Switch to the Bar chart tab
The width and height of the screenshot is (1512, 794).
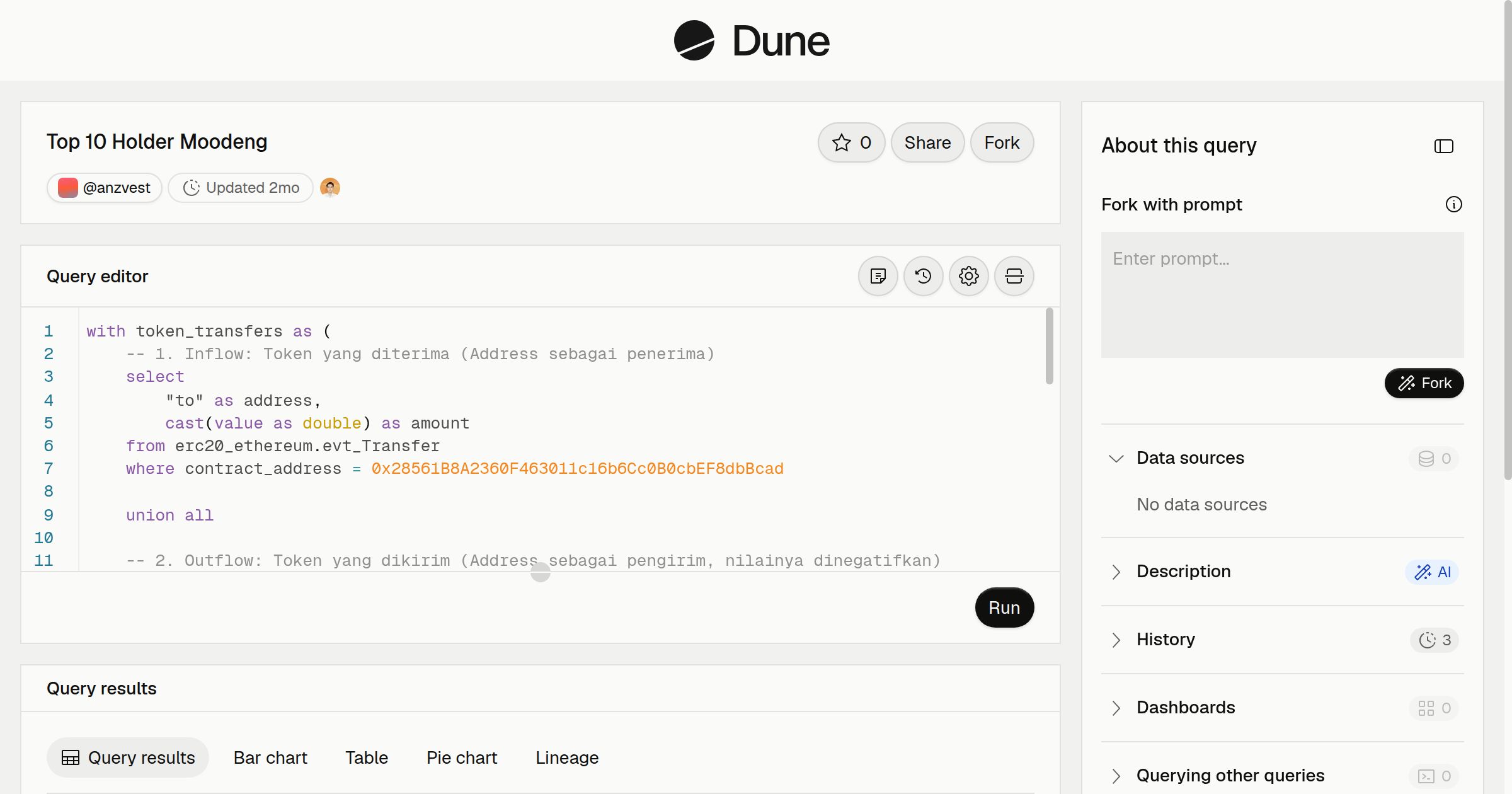point(270,757)
